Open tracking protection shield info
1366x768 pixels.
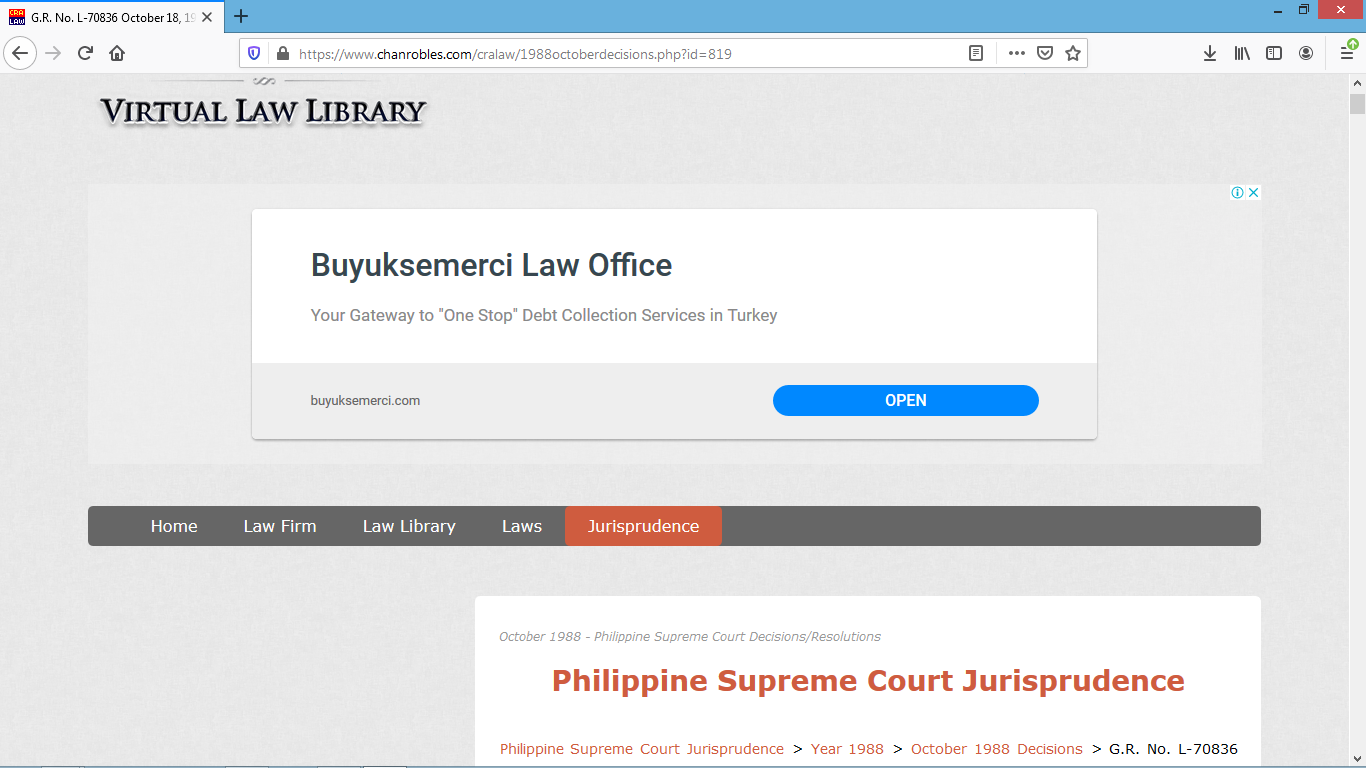pos(254,54)
